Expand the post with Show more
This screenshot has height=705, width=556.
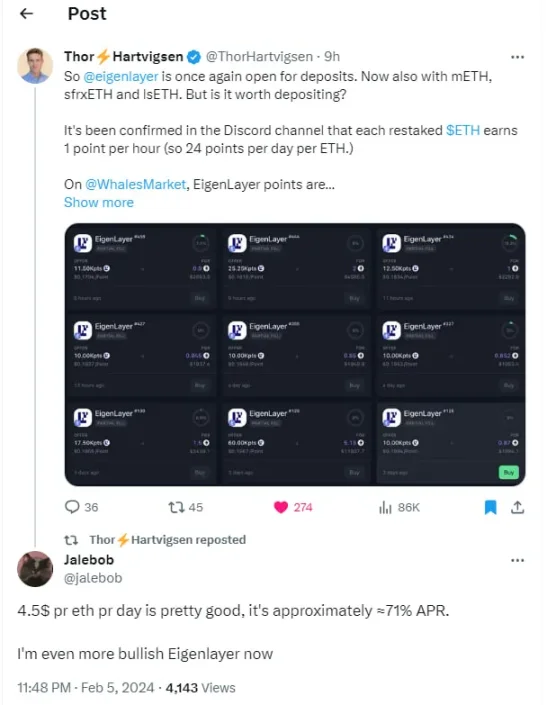(98, 202)
